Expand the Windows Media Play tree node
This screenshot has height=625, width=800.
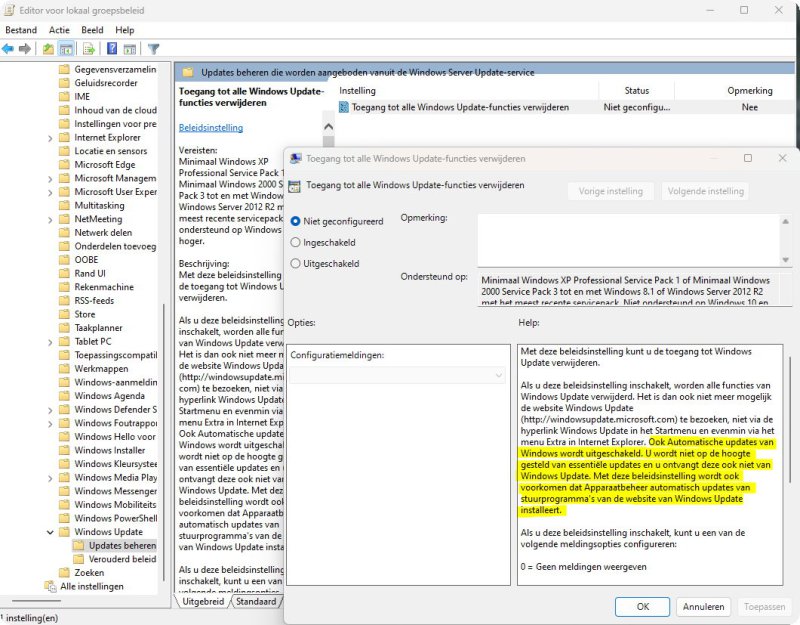[50, 478]
